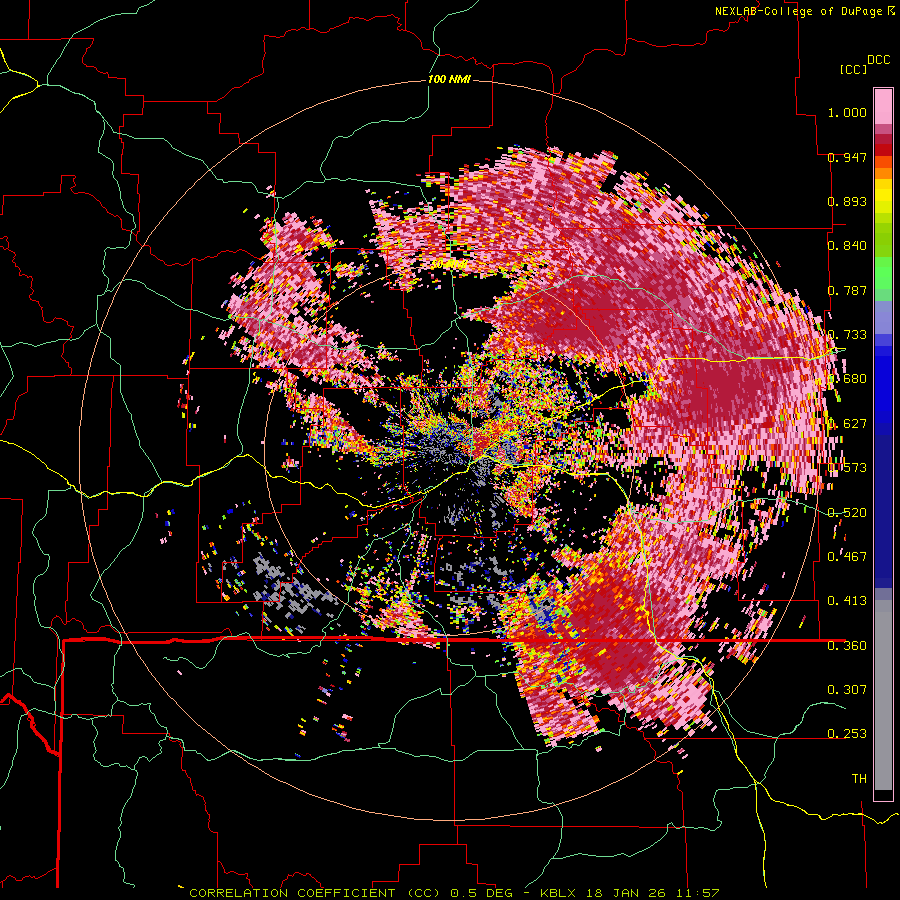Click the 0.947 color scale value
The height and width of the screenshot is (900, 900).
tap(847, 157)
